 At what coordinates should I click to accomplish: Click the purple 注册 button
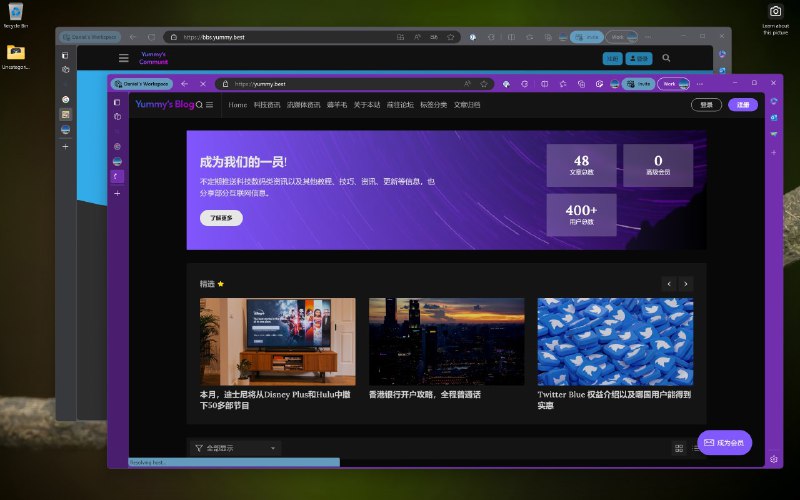point(742,105)
